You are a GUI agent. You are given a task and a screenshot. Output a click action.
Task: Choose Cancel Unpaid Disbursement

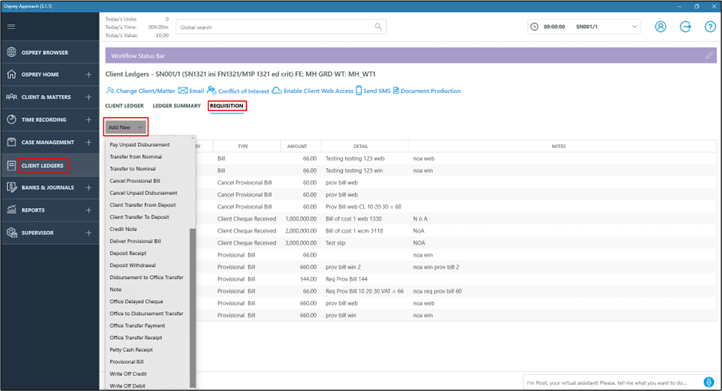click(x=143, y=193)
